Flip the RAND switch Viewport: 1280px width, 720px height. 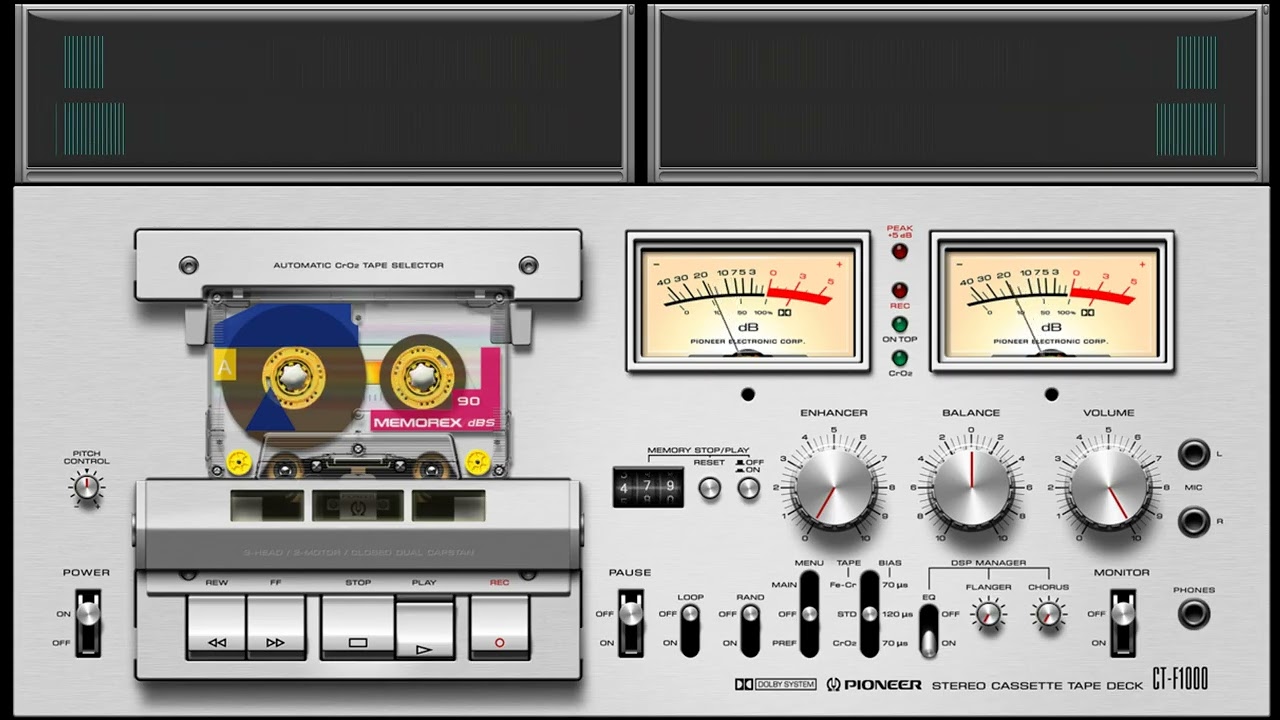point(750,630)
